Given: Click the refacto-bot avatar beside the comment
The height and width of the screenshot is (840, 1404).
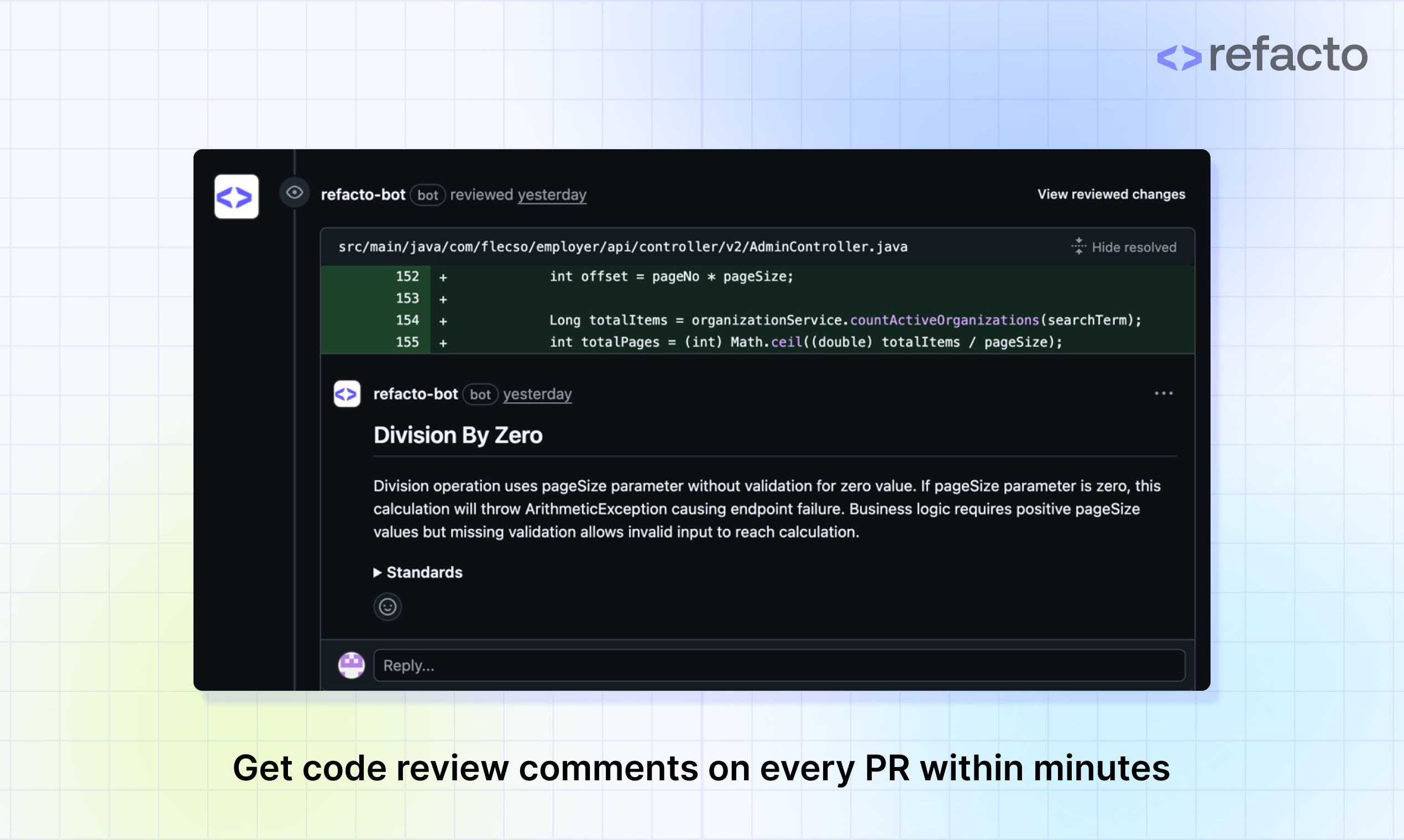Looking at the screenshot, I should coord(347,394).
